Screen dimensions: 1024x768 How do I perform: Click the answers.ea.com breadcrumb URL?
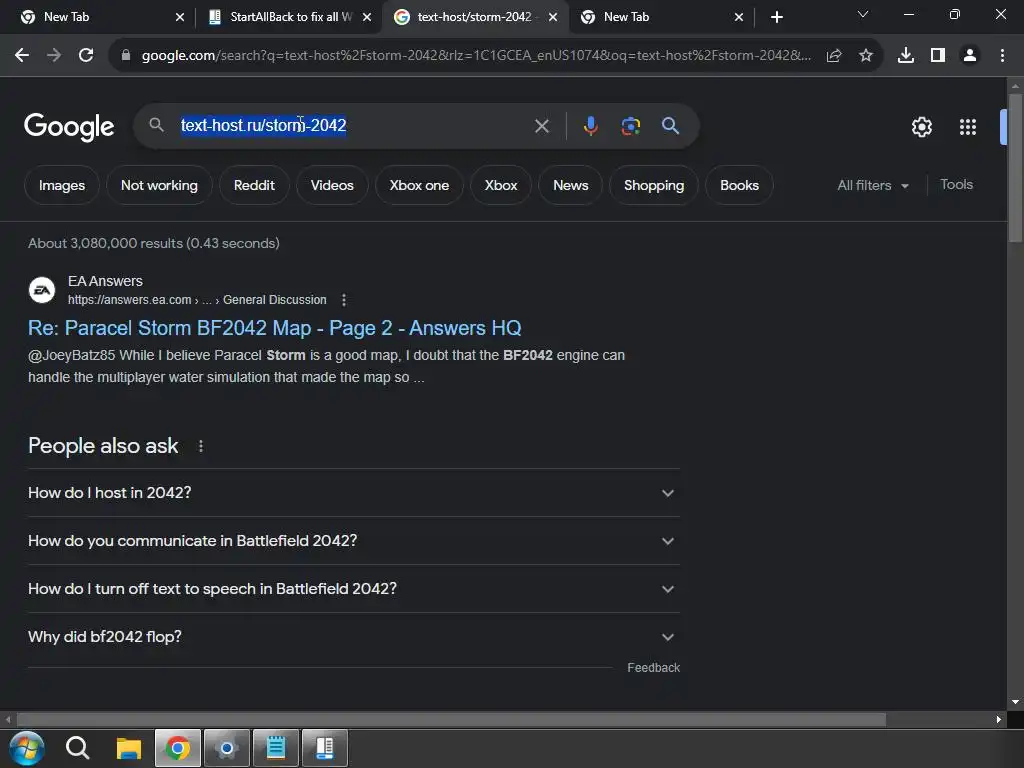coord(197,300)
